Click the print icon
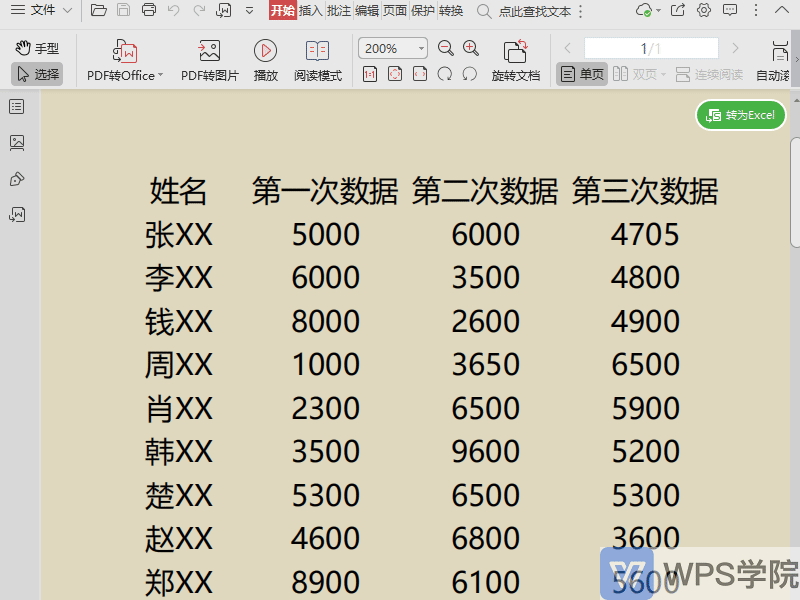Screen dimensions: 800x600 pos(149,11)
